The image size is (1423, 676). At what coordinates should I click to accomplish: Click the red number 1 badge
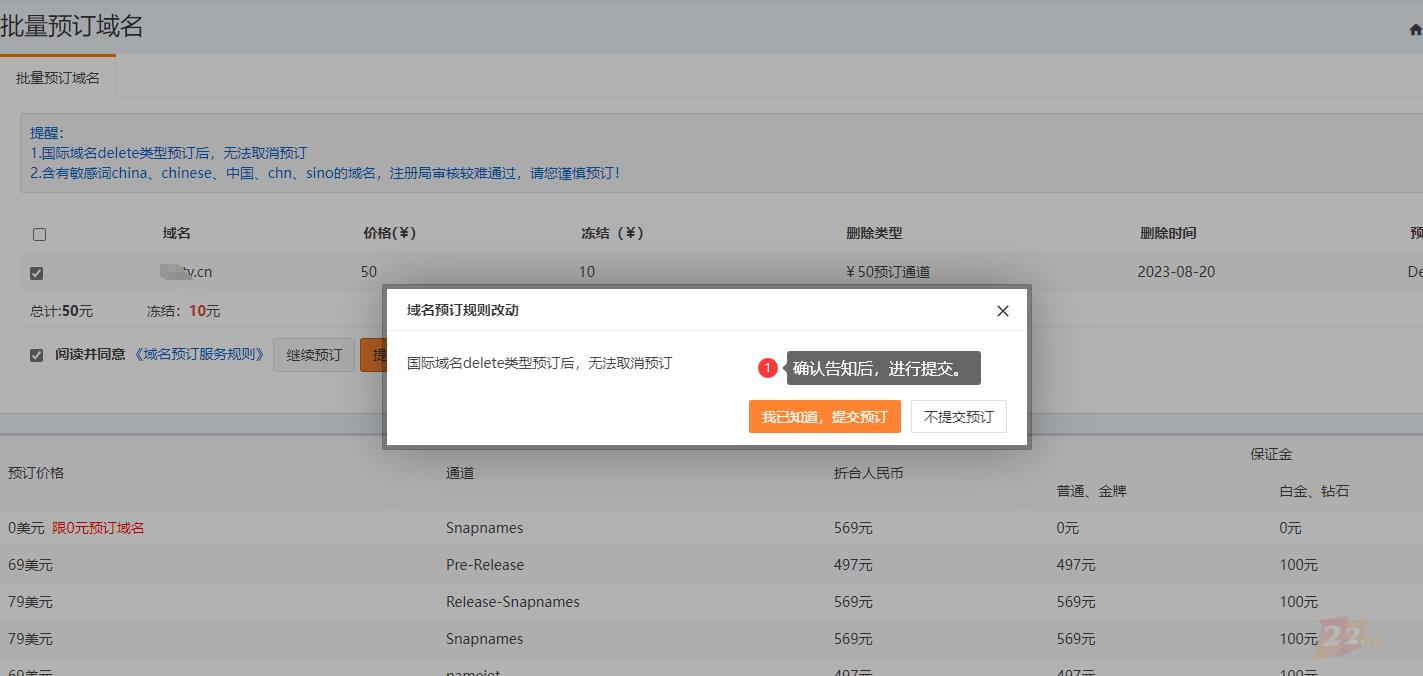point(767,368)
